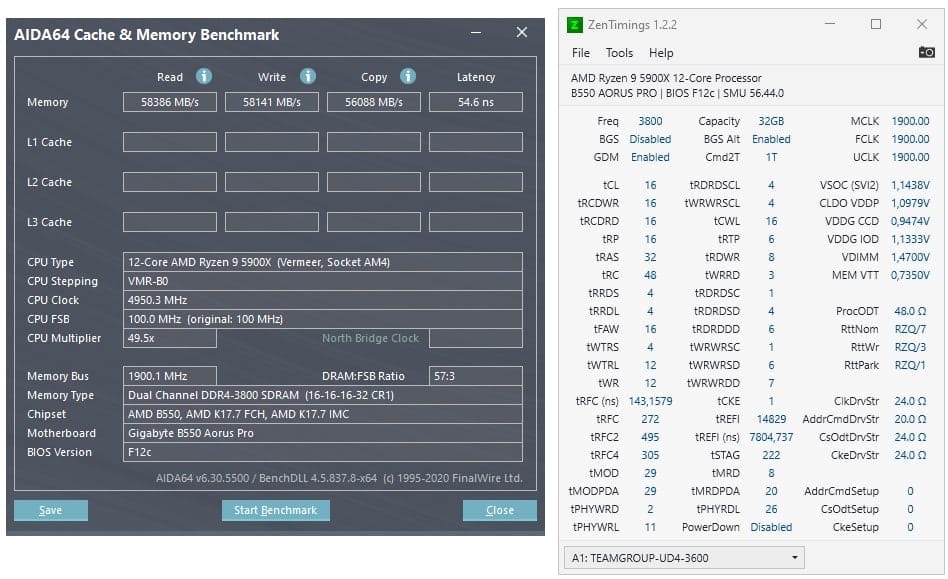Screen dimensions: 948x579
Task: Click the BGS value Disabled
Action: pyautogui.click(x=650, y=139)
